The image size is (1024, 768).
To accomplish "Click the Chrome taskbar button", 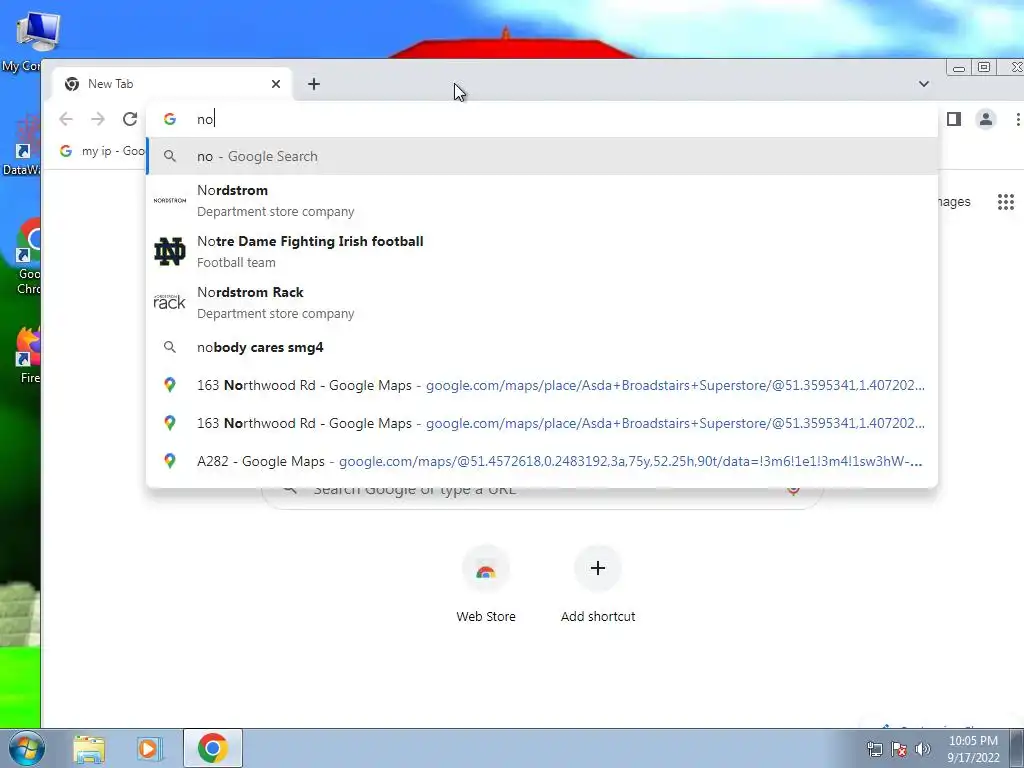I will pos(213,748).
